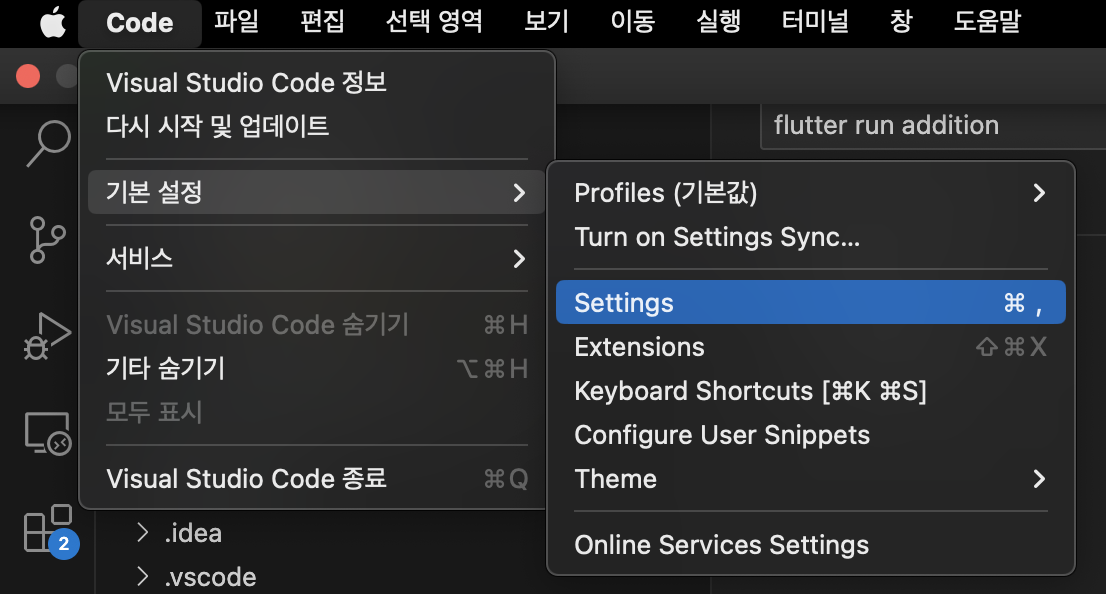Open the 창 menu
The image size is (1106, 594).
901,22
